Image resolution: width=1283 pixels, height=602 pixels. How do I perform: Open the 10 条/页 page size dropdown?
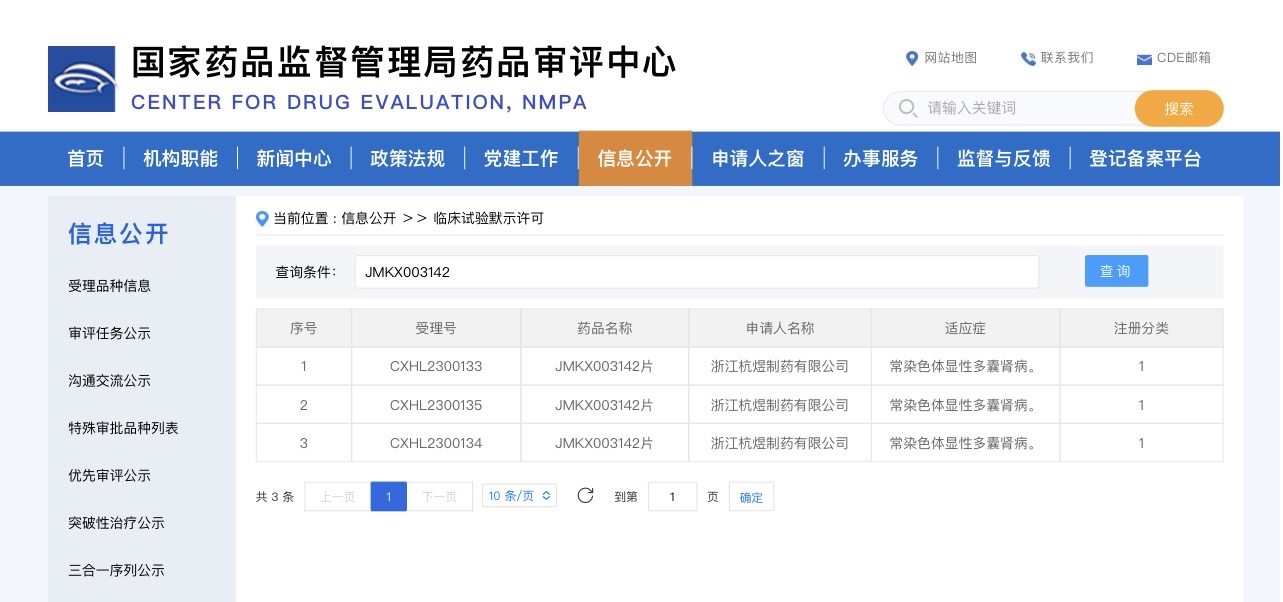[x=519, y=496]
